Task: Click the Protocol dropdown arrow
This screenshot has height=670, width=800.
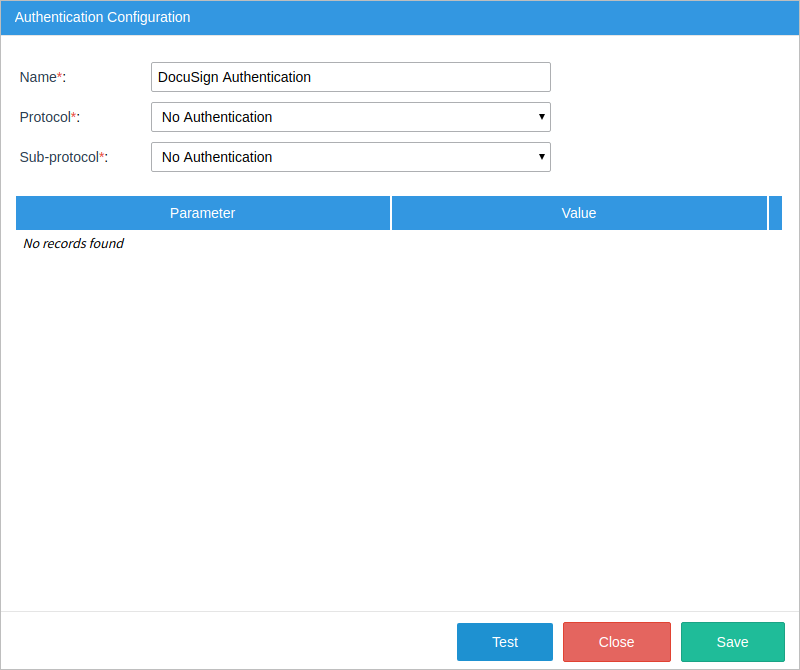Action: coord(541,117)
